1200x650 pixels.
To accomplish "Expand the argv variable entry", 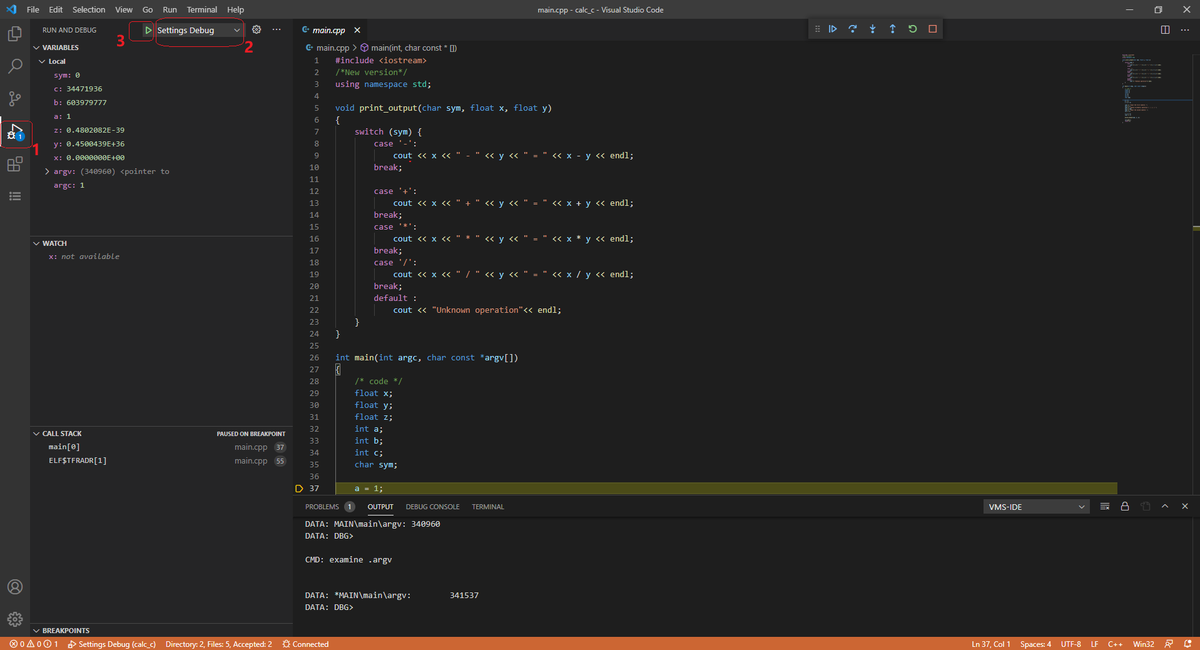I will (46, 170).
